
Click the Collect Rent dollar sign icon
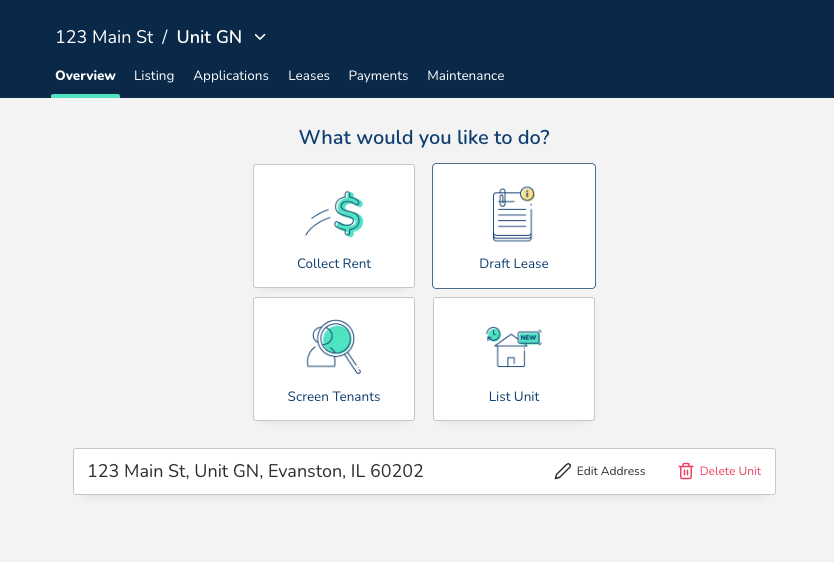[x=334, y=214]
